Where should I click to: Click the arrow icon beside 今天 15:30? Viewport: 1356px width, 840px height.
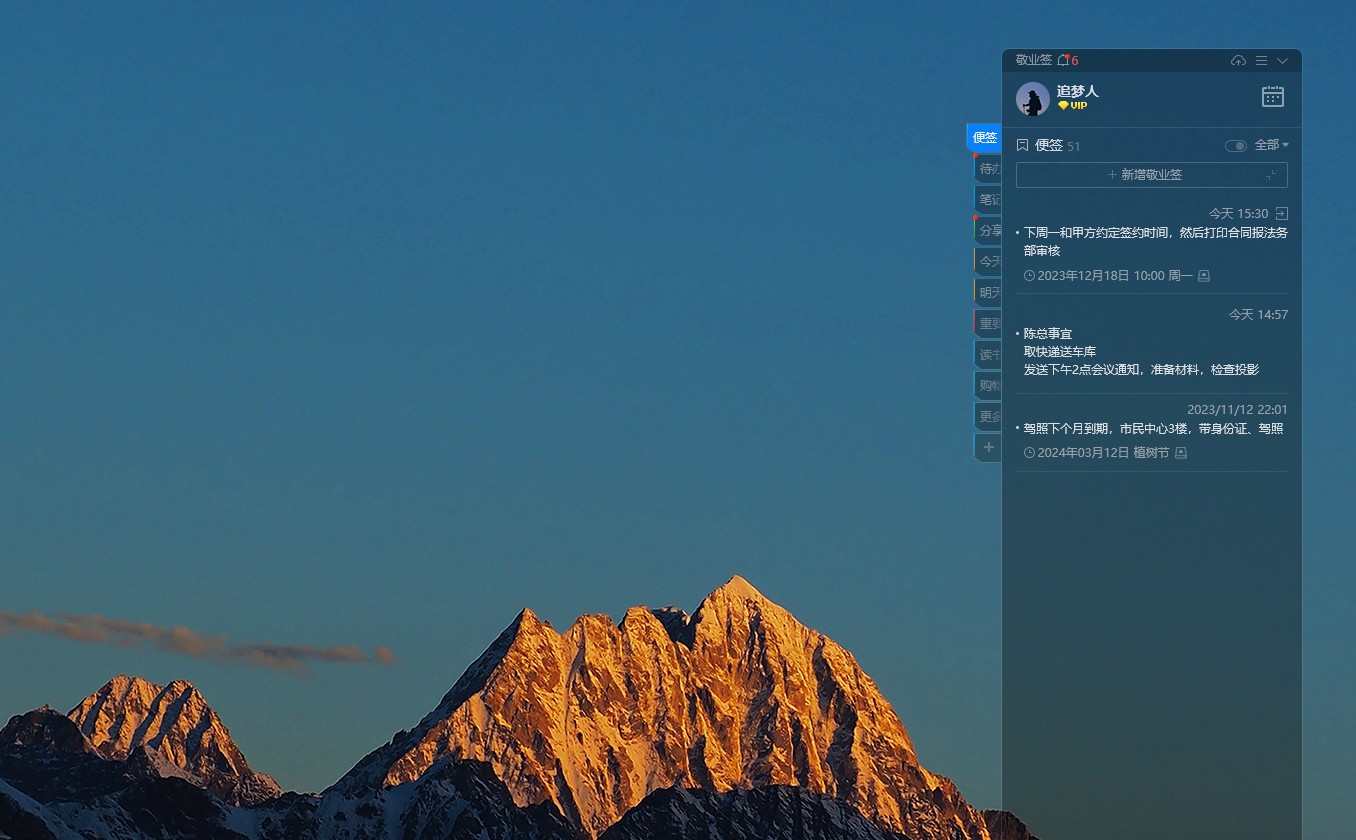tap(1282, 213)
